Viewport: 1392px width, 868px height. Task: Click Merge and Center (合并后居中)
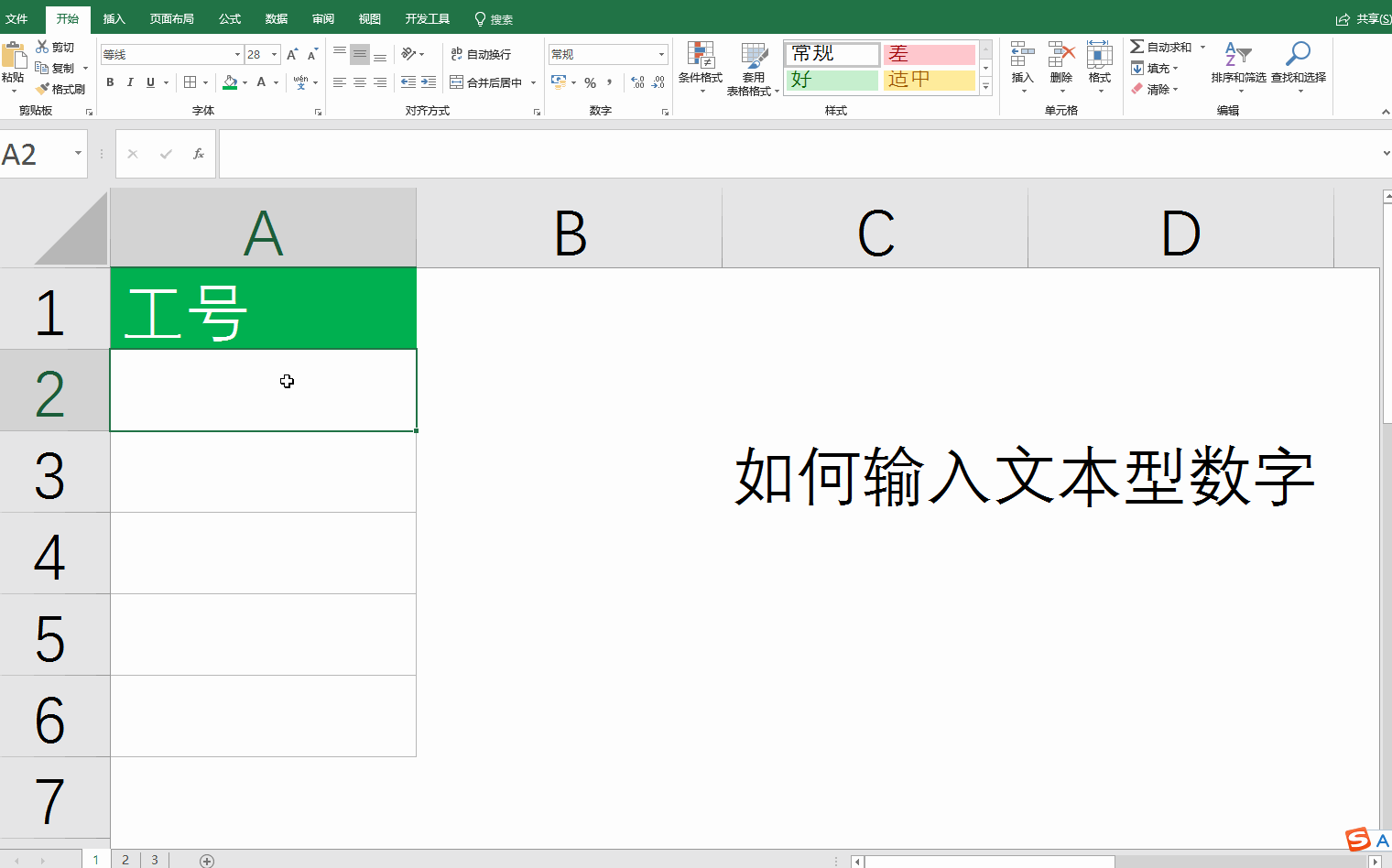coord(486,82)
